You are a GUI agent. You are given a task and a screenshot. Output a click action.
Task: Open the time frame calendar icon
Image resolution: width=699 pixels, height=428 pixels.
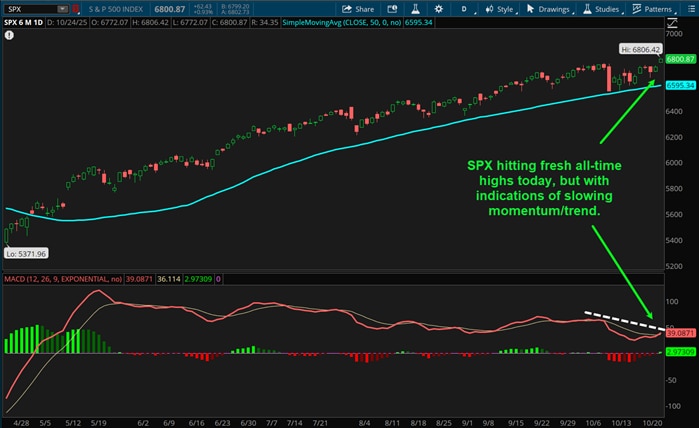pos(392,9)
